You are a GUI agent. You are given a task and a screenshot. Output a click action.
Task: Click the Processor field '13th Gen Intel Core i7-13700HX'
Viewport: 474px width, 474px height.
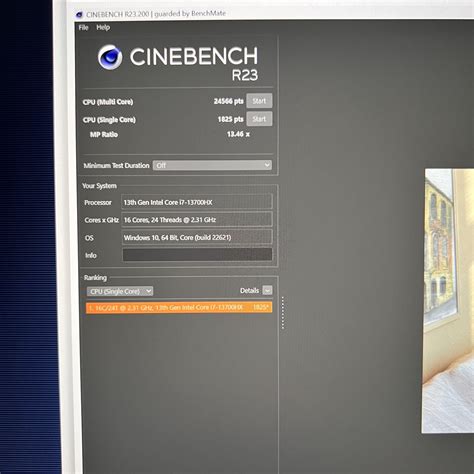pos(197,202)
